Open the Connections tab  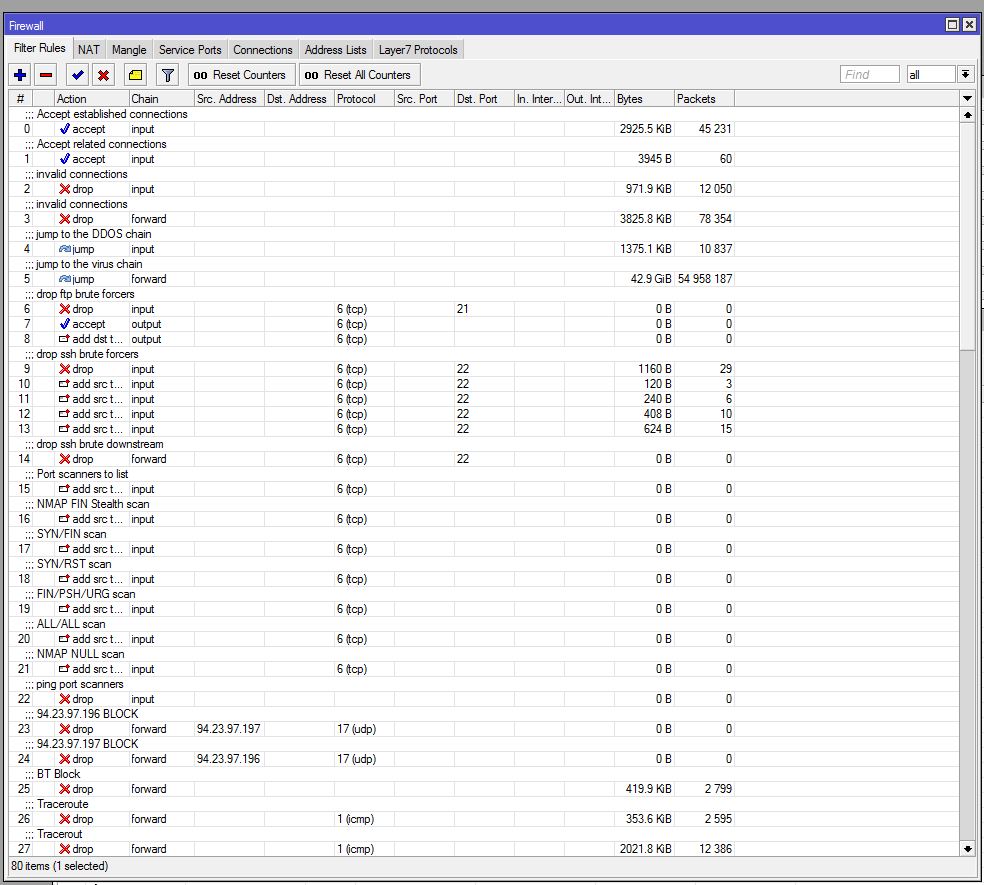(263, 50)
